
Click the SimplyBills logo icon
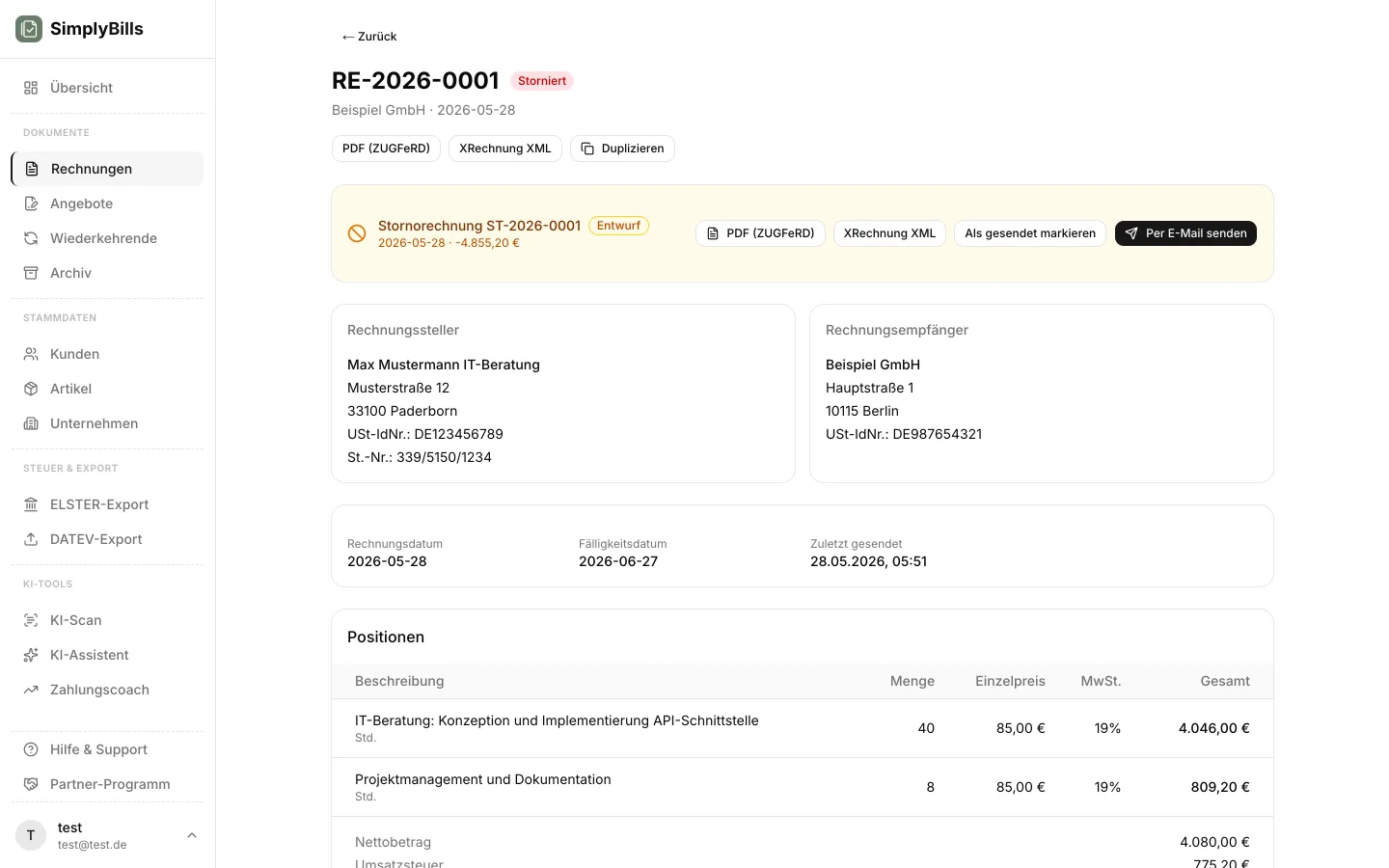(x=29, y=29)
